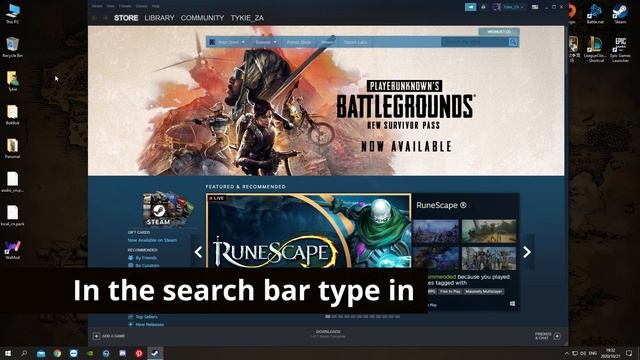The width and height of the screenshot is (640, 360).
Task: Open the View menu in the title bar
Action: 111,6
